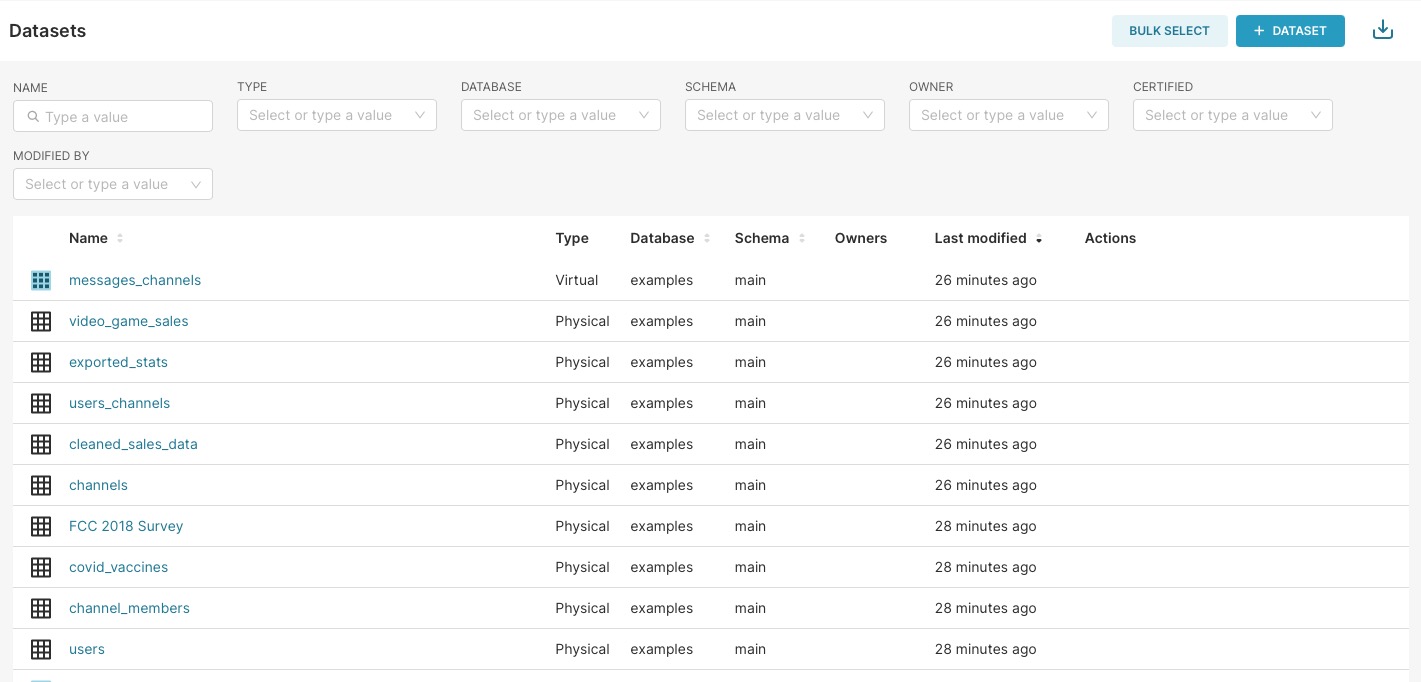
Task: Export datasets using the download icon
Action: 1383,29
